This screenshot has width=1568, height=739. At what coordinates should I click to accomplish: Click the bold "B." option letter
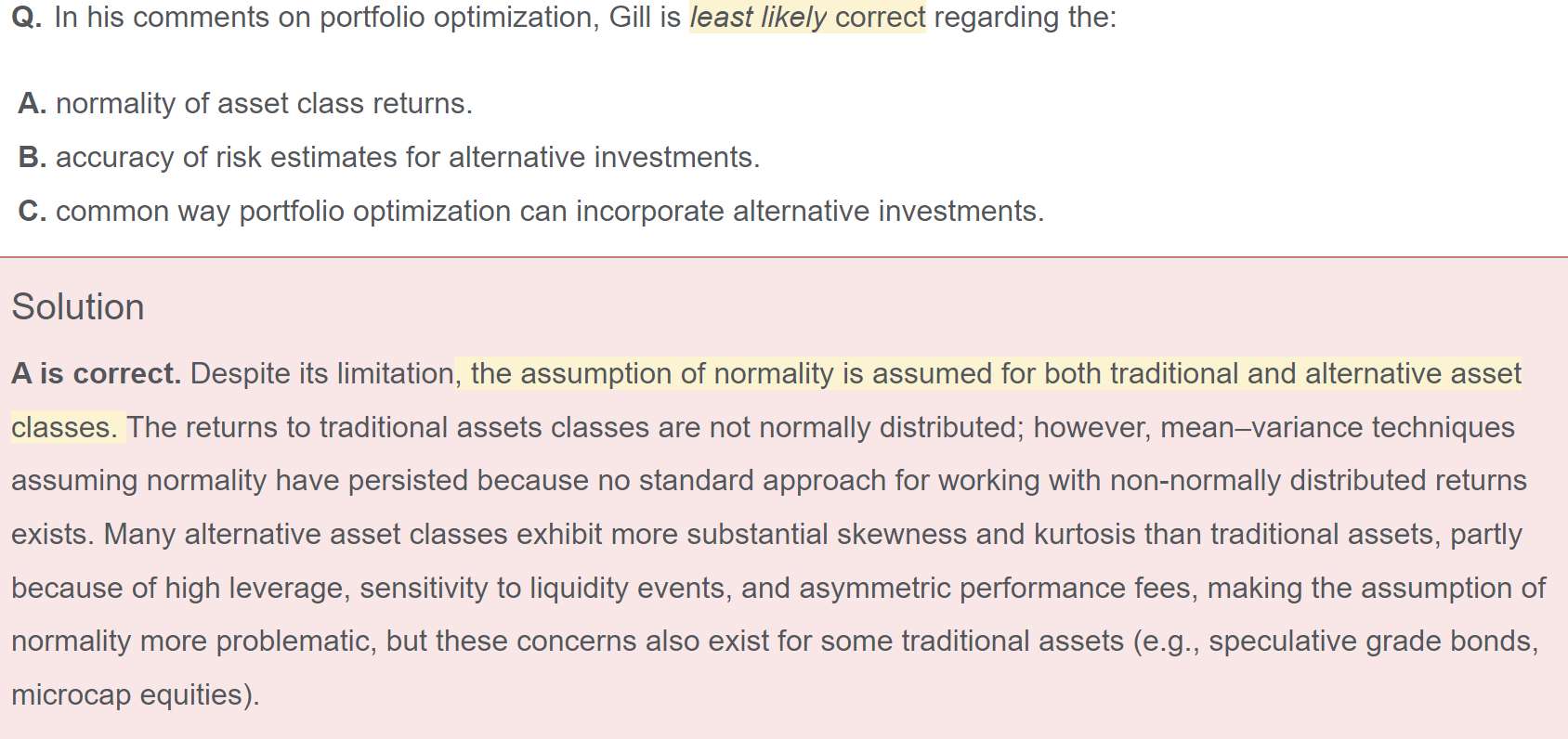[x=32, y=157]
